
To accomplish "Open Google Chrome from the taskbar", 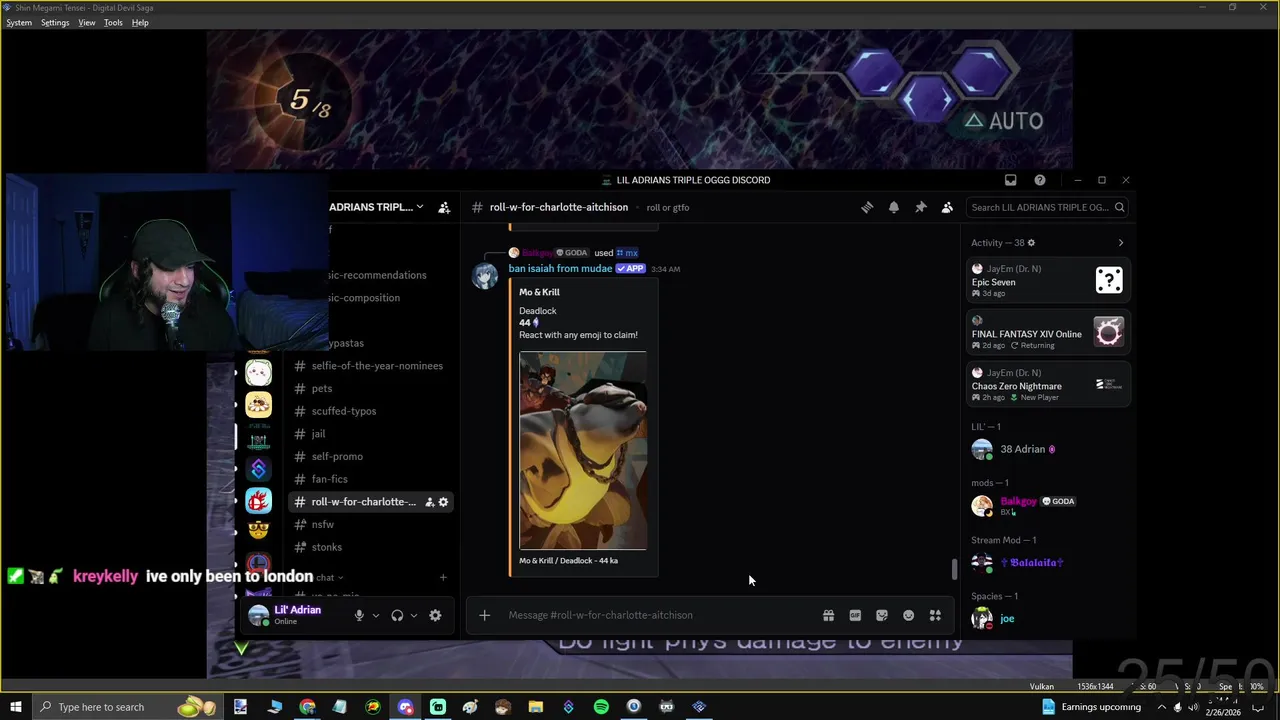I will pos(307,707).
